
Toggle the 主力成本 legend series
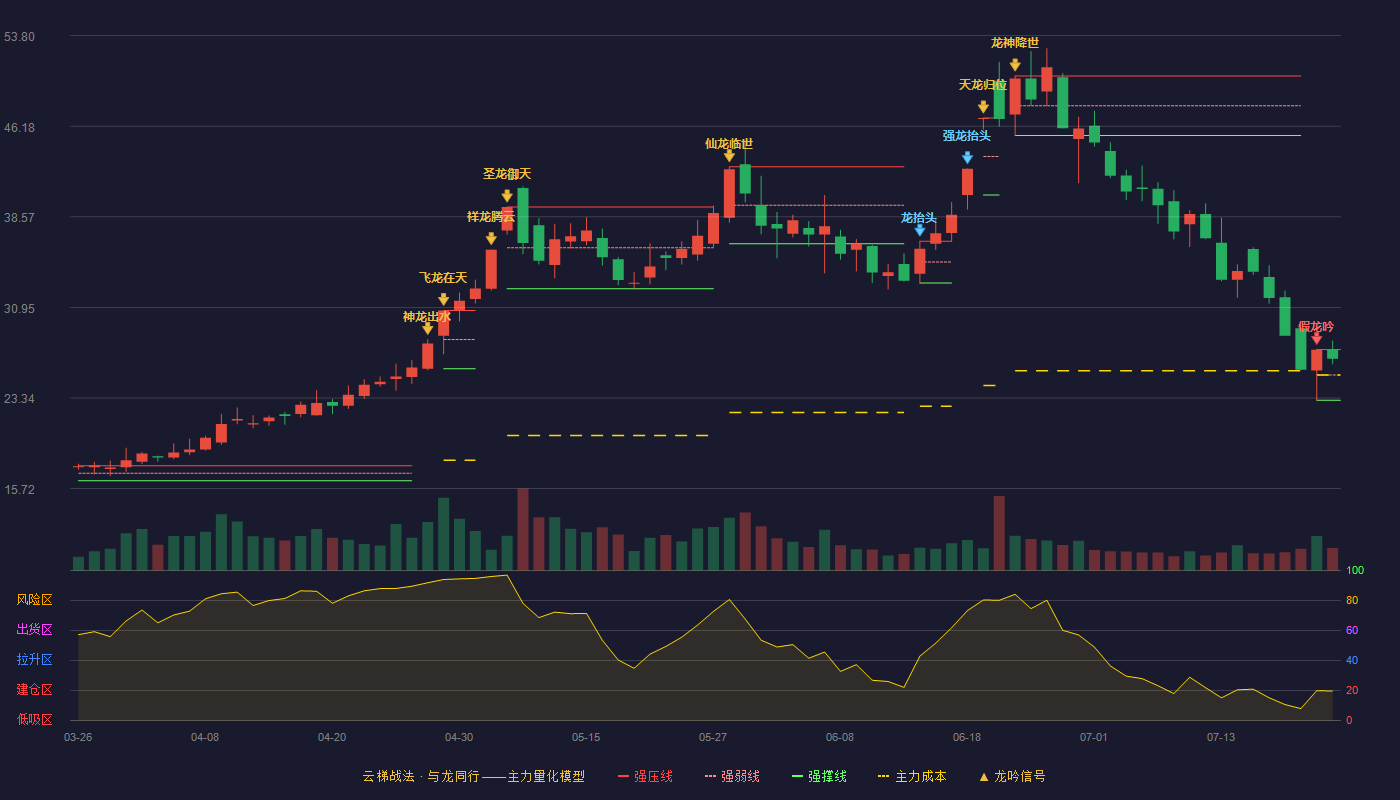coord(912,776)
